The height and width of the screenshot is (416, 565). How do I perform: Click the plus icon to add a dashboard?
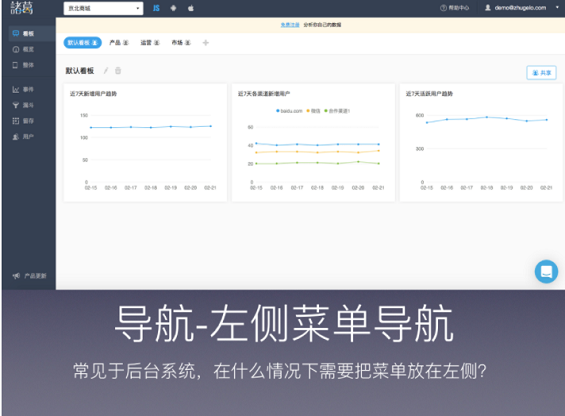point(205,43)
